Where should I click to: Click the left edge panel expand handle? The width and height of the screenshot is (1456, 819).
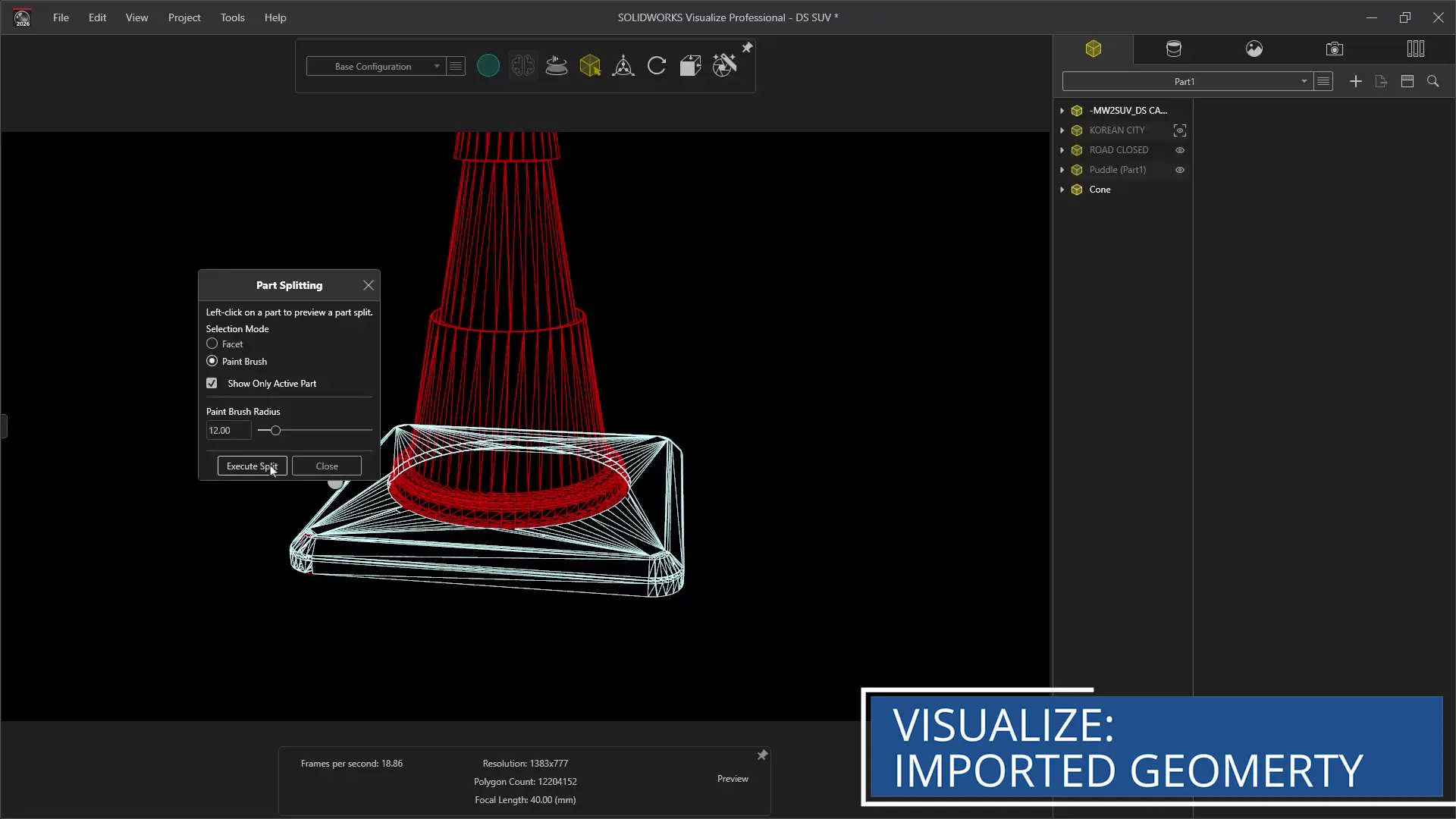[4, 426]
